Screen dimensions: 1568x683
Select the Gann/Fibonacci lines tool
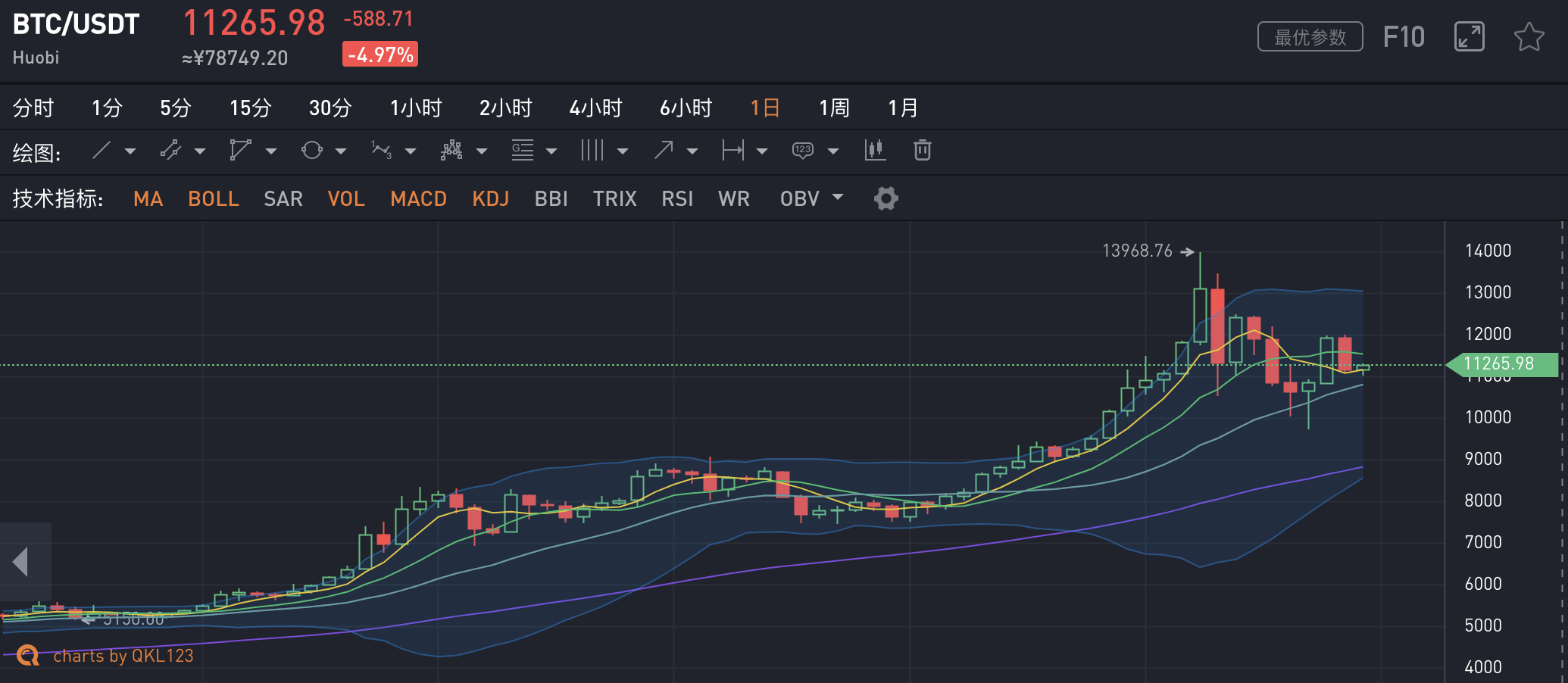[x=522, y=150]
